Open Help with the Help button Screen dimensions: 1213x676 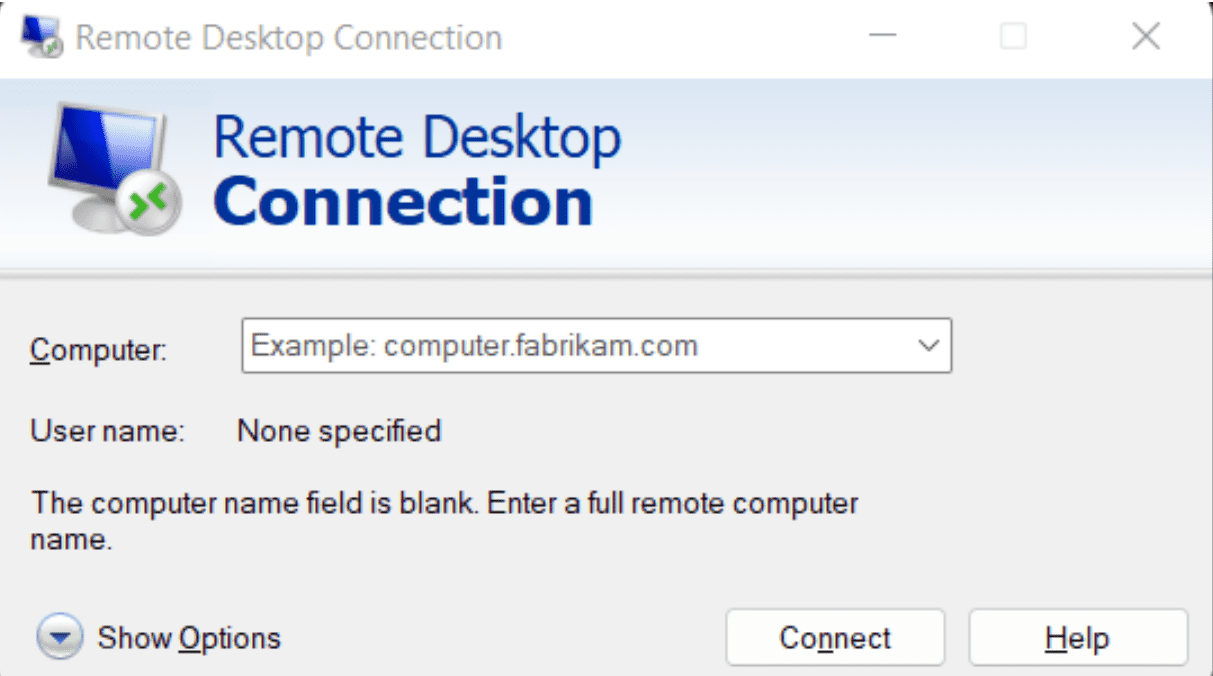[1077, 638]
